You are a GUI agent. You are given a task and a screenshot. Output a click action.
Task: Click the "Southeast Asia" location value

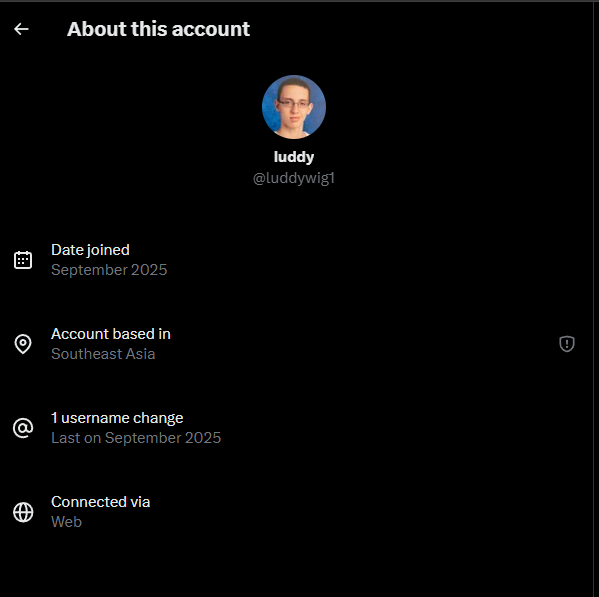tap(103, 354)
